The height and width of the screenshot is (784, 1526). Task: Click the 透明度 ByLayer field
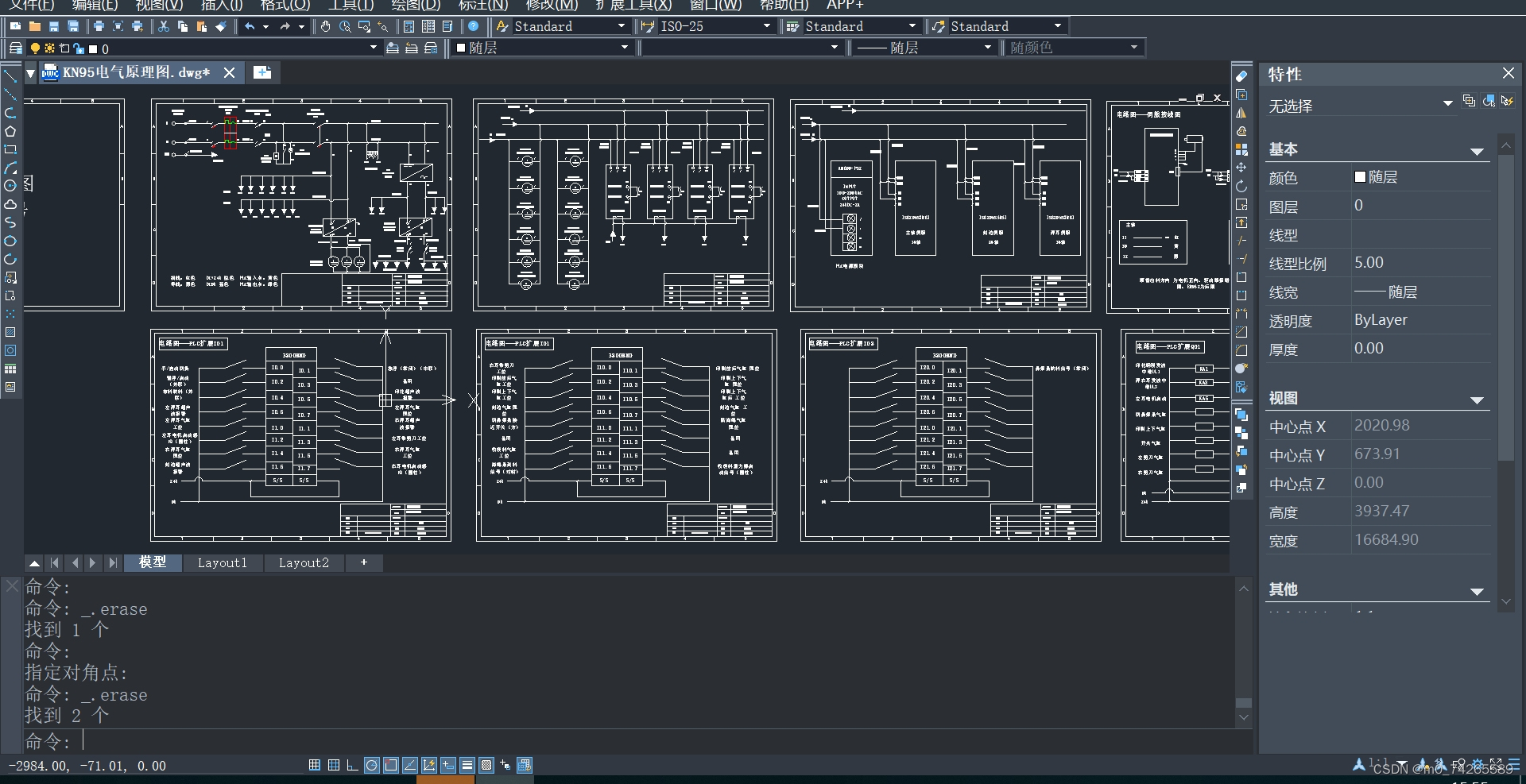coord(1421,320)
